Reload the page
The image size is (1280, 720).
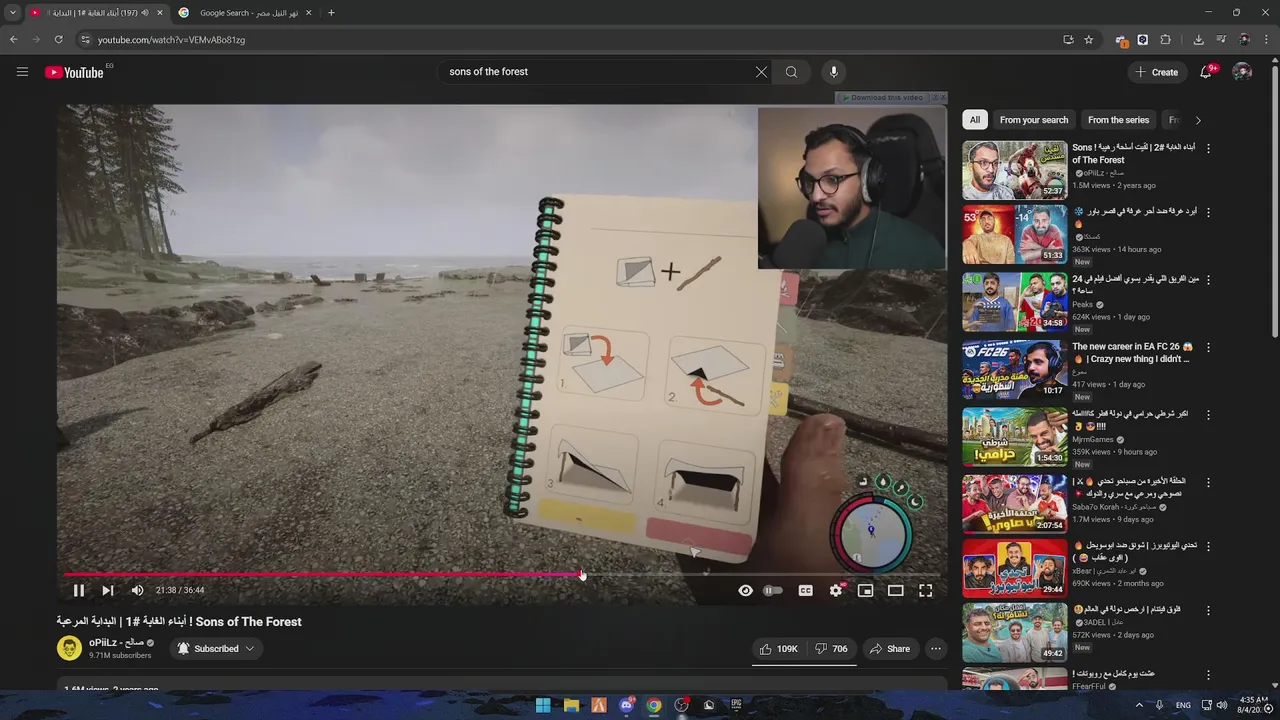pyautogui.click(x=58, y=40)
